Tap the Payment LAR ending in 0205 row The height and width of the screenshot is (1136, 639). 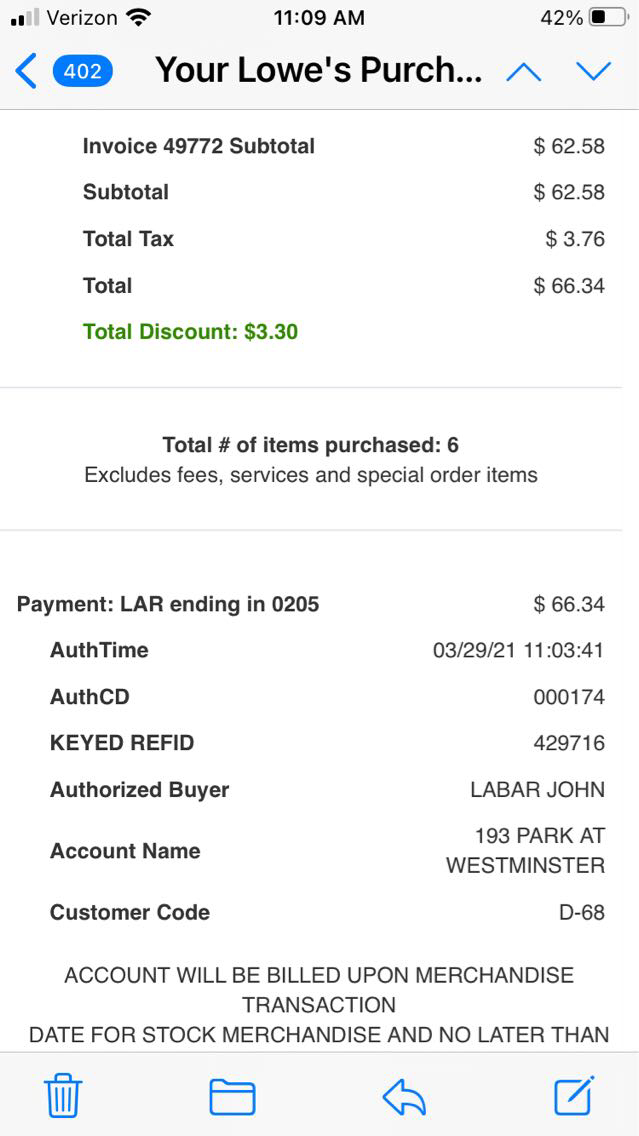click(168, 604)
